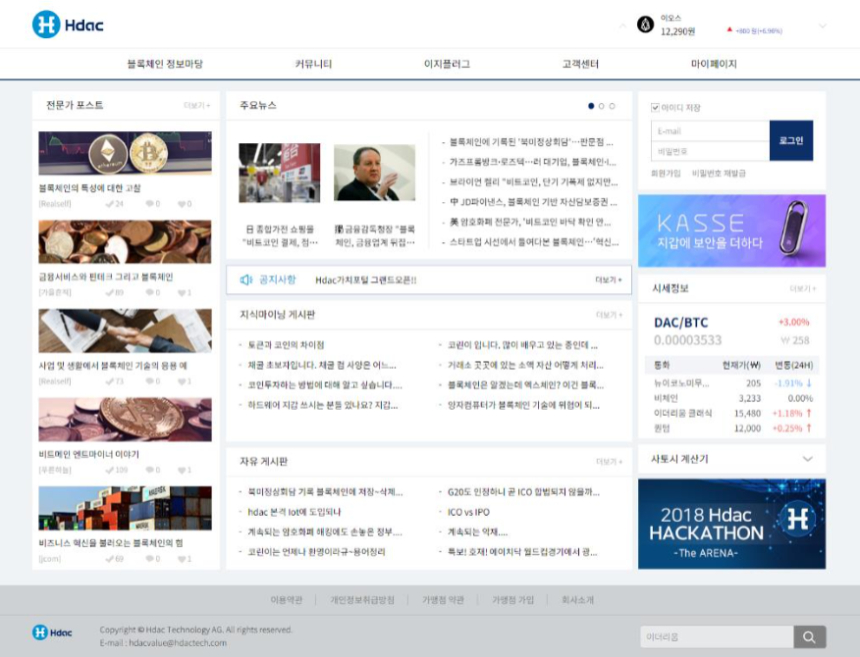Click the search magnifier icon in the footer
This screenshot has height=657, width=860.
click(810, 636)
